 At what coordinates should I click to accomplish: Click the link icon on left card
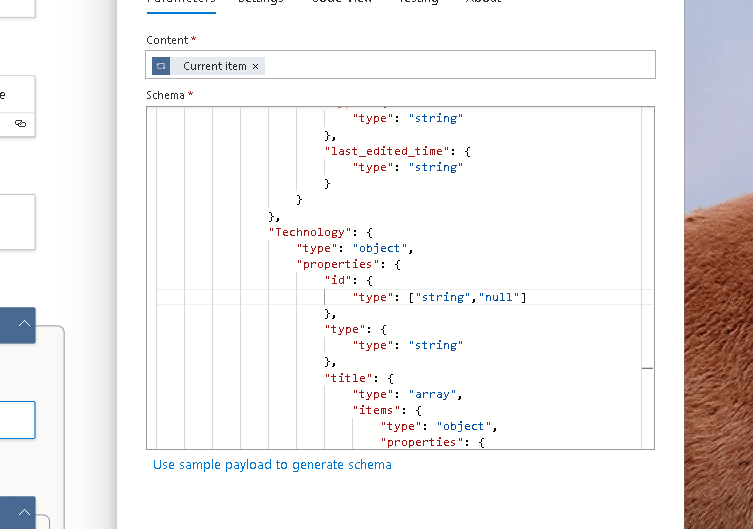(20, 123)
